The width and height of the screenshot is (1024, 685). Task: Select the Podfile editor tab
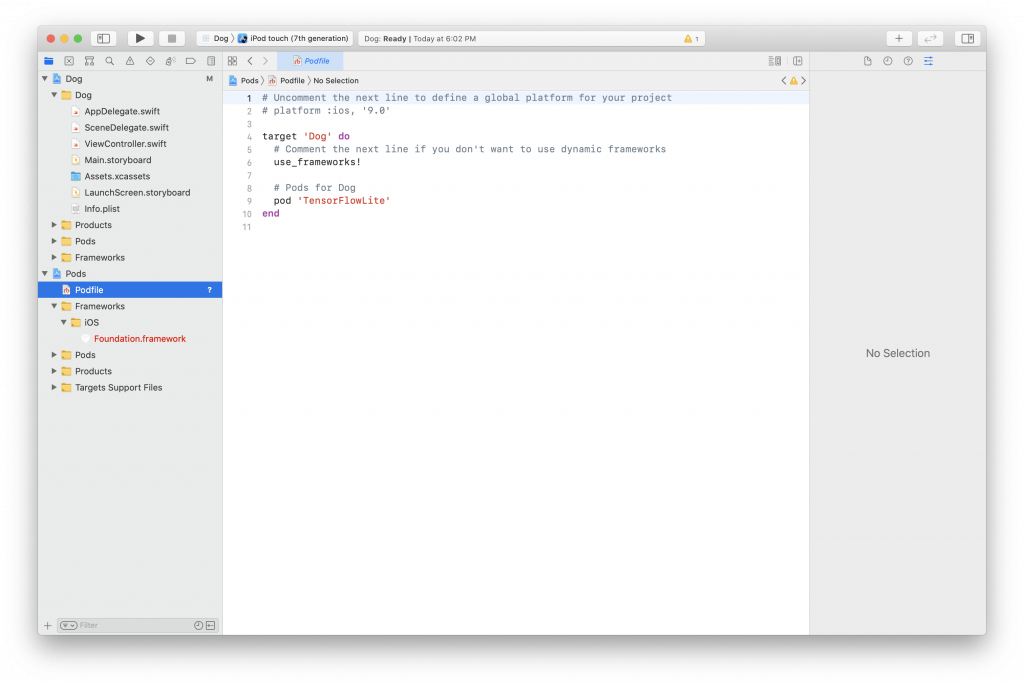click(311, 61)
